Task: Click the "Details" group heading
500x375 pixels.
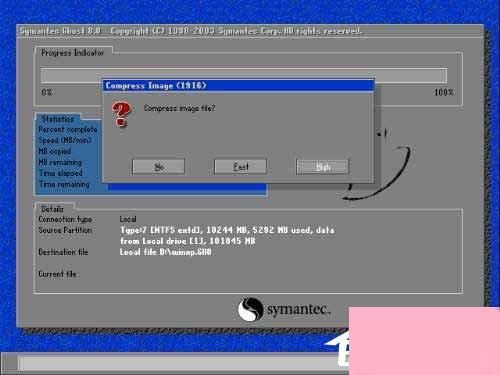Action: (52, 209)
